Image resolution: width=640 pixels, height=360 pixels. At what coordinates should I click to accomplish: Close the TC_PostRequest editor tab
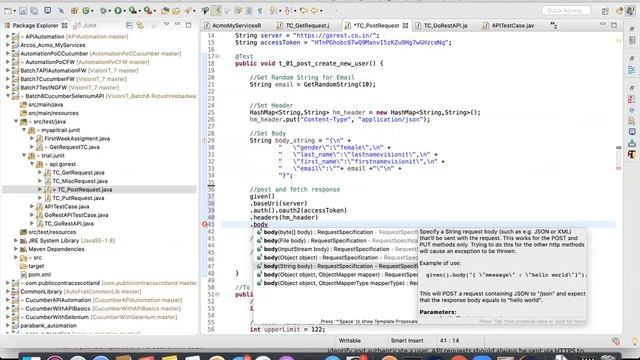405,25
